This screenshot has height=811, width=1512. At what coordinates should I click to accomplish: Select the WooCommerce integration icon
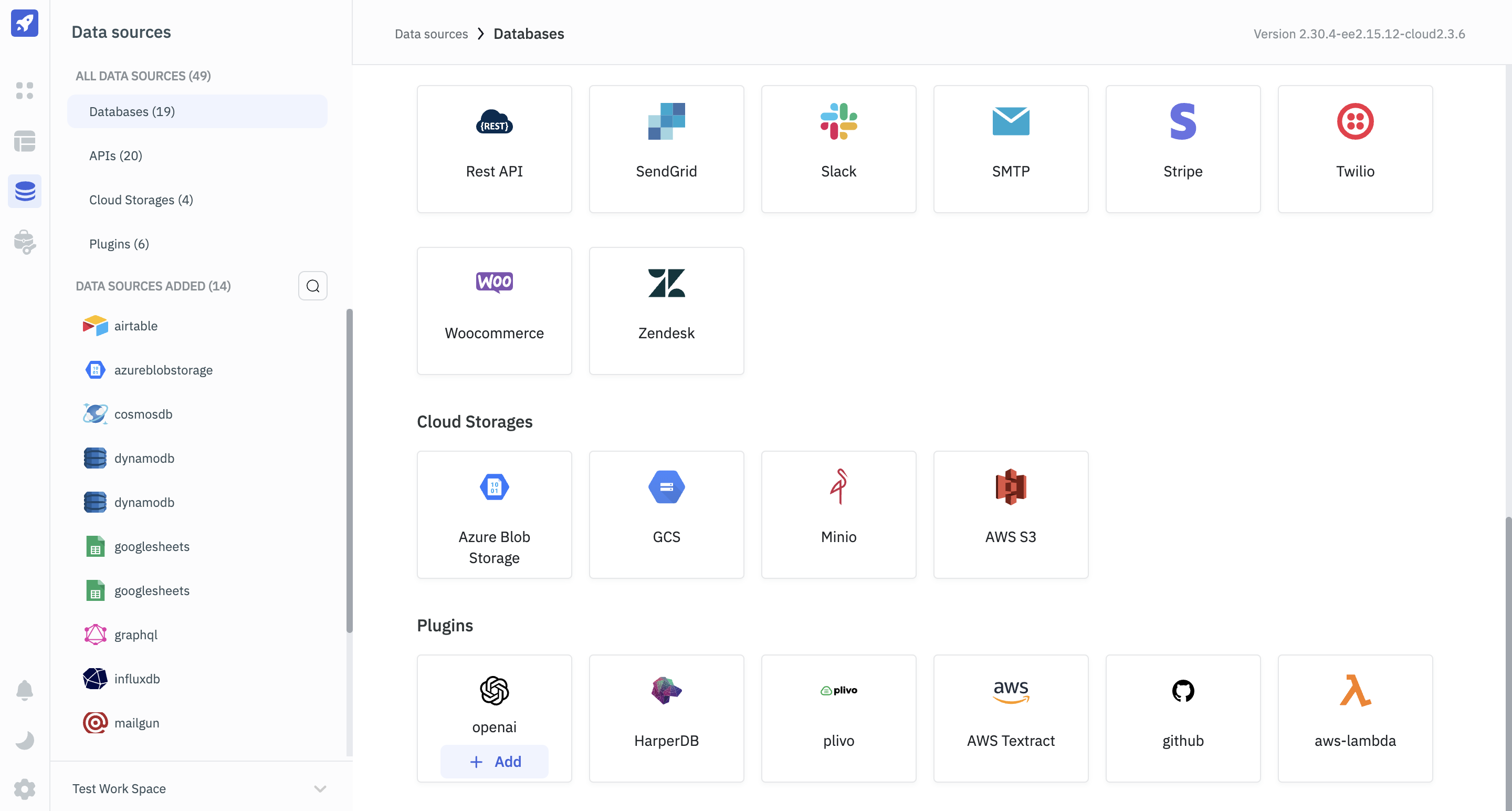tap(494, 282)
